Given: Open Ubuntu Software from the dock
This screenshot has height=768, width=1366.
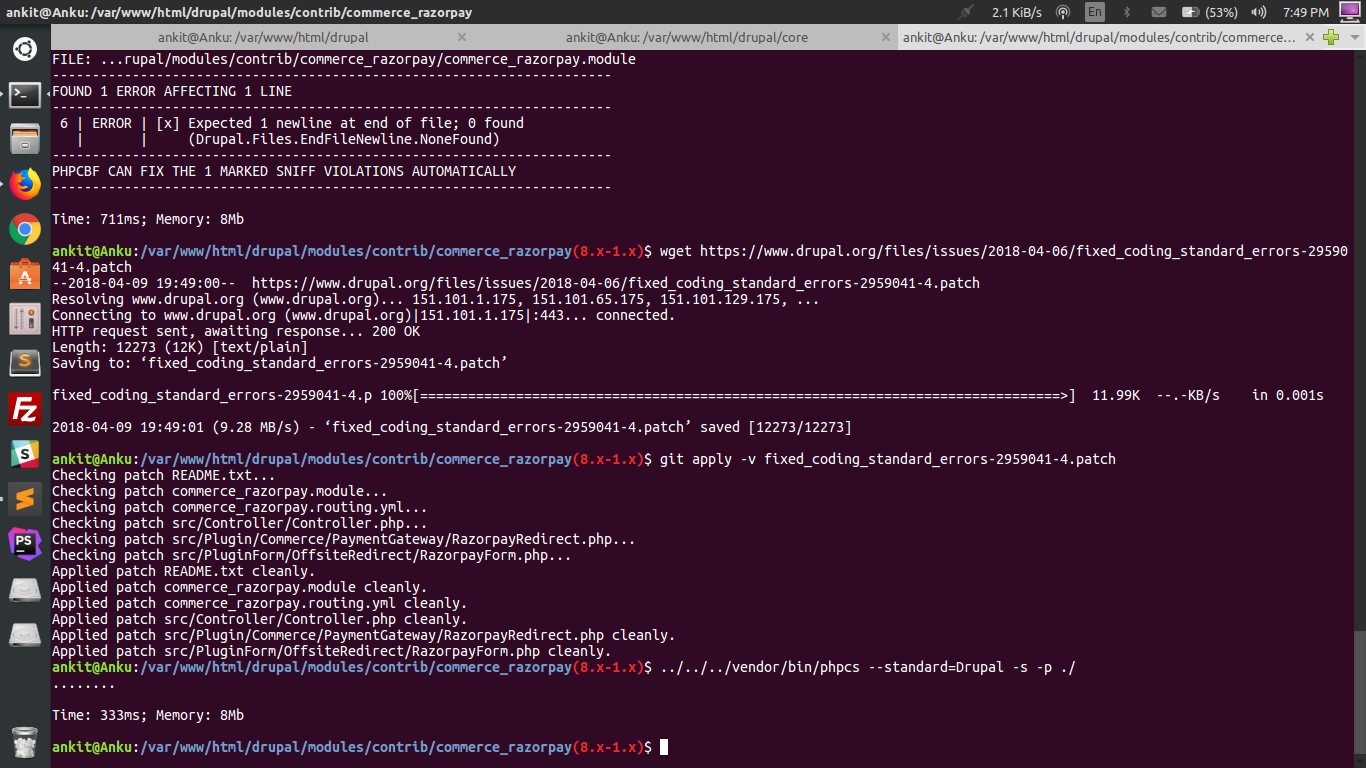Looking at the screenshot, I should (25, 274).
